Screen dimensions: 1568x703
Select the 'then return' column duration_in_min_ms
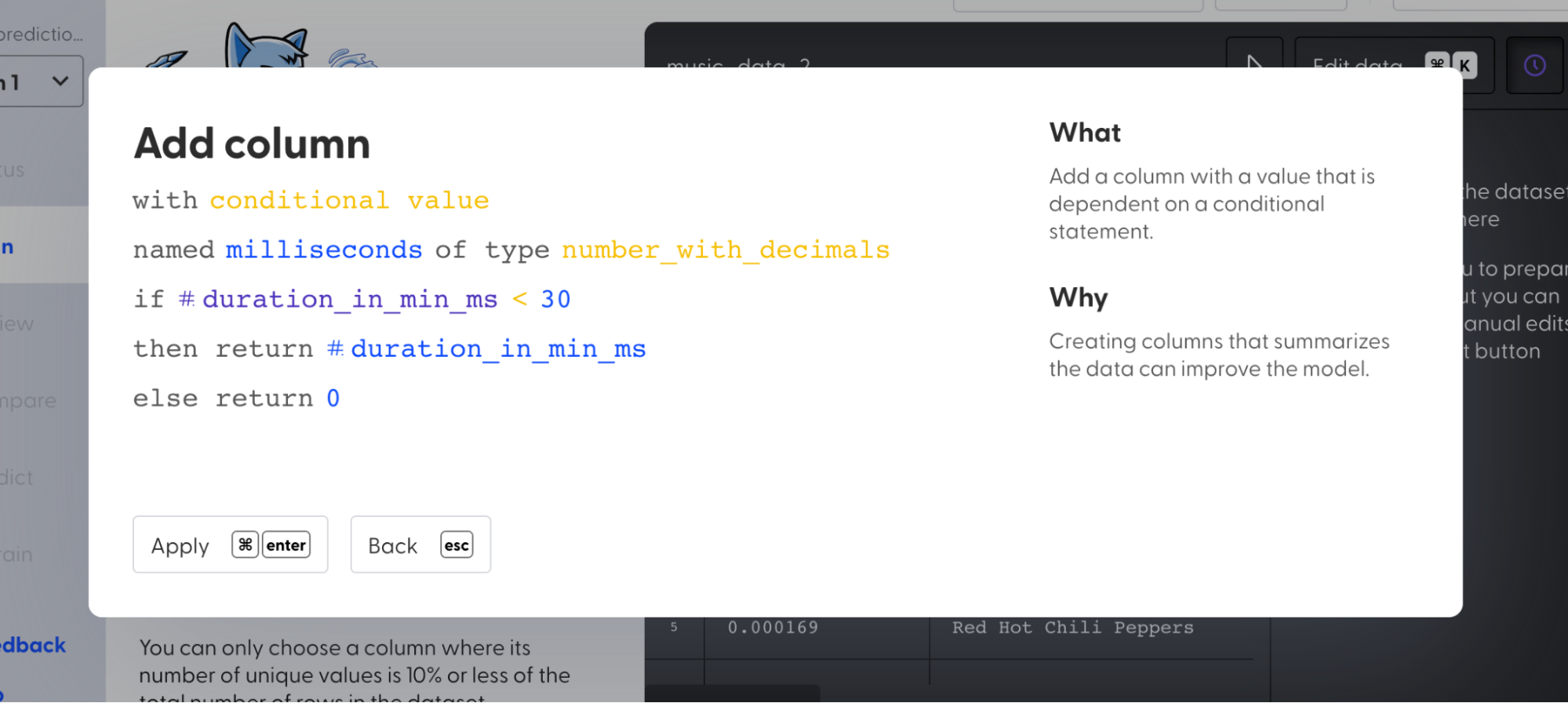[x=486, y=349]
